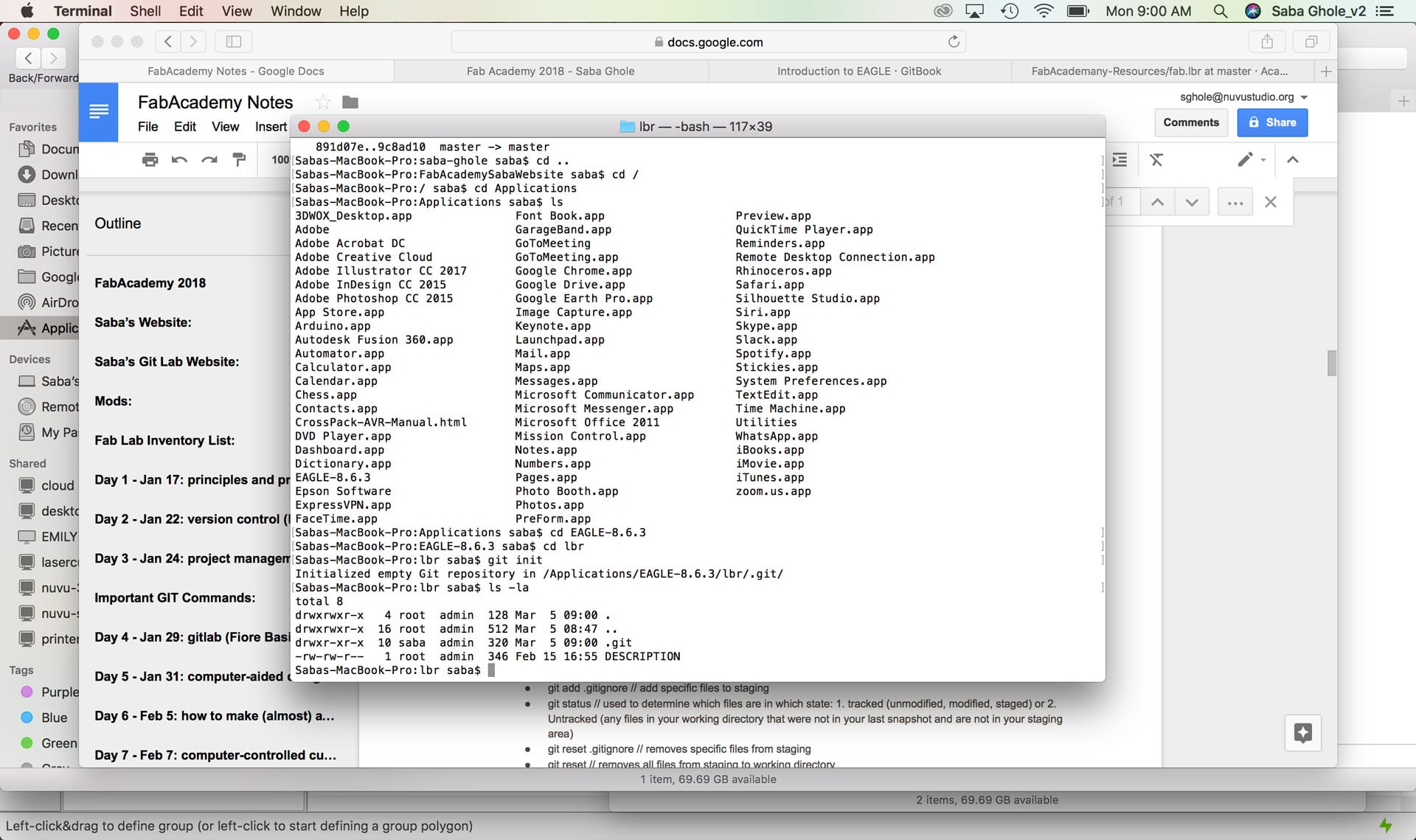Open Saba Ghole_v2 user menu
Viewport: 1416px width, 840px height.
pos(1318,11)
